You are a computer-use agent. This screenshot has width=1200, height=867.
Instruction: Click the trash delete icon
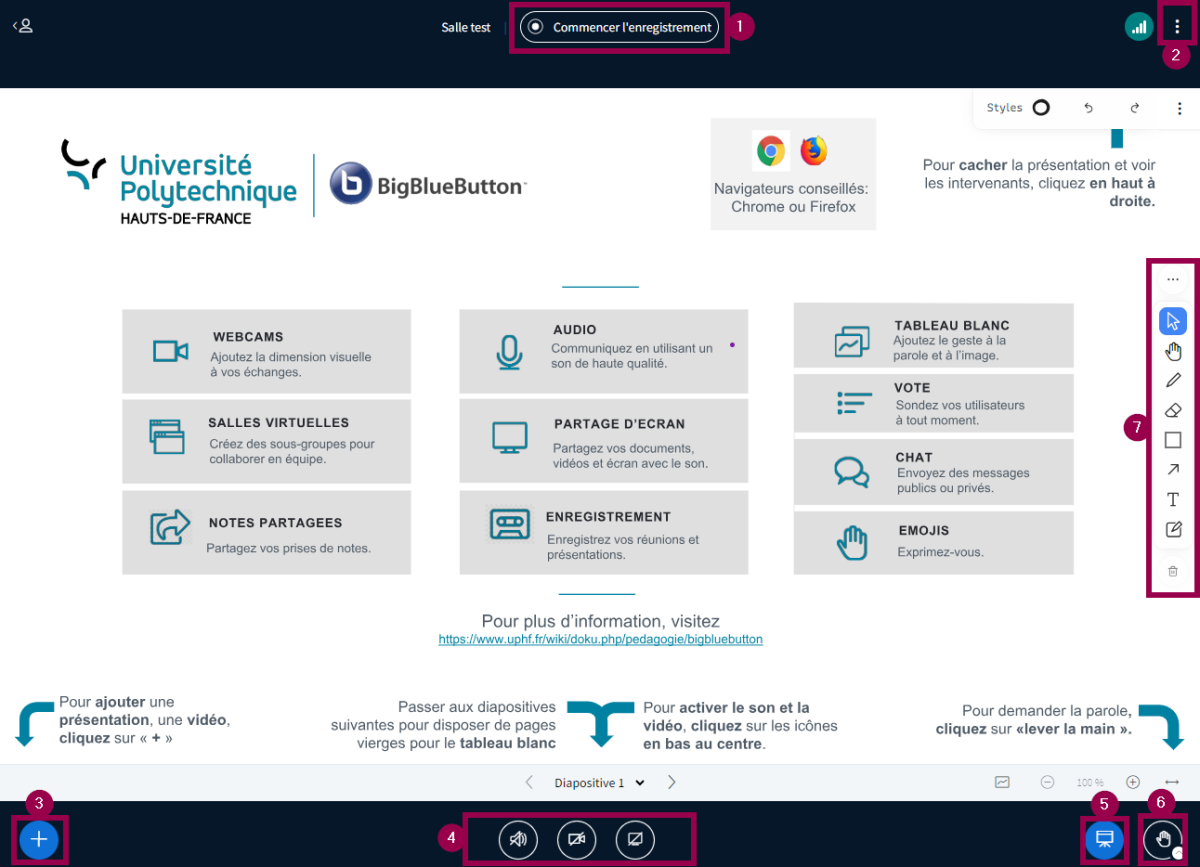pyautogui.click(x=1173, y=571)
